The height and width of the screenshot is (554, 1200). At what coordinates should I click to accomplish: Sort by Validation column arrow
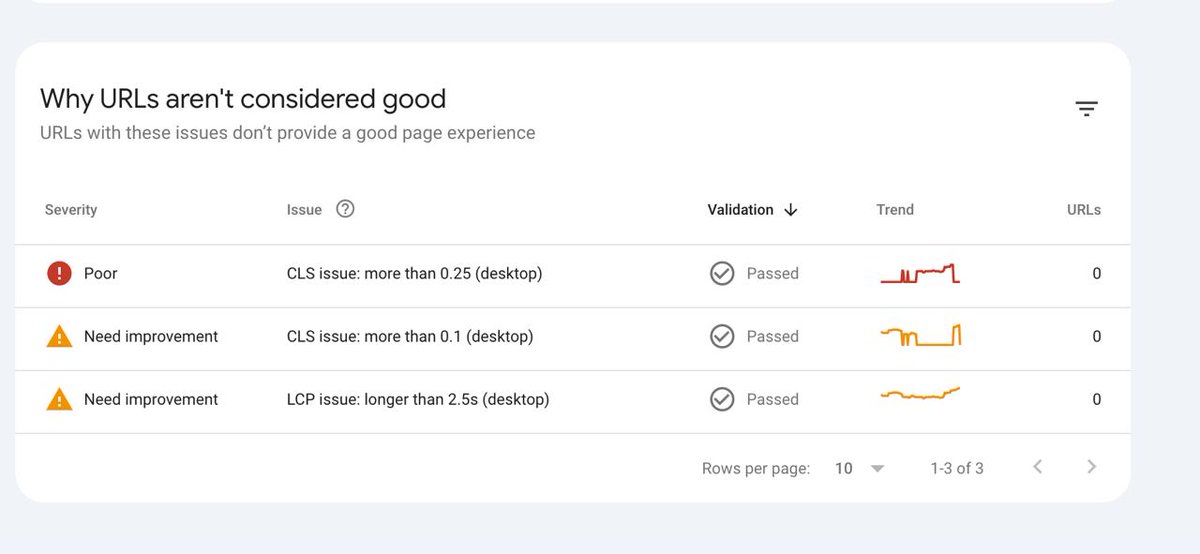(791, 210)
